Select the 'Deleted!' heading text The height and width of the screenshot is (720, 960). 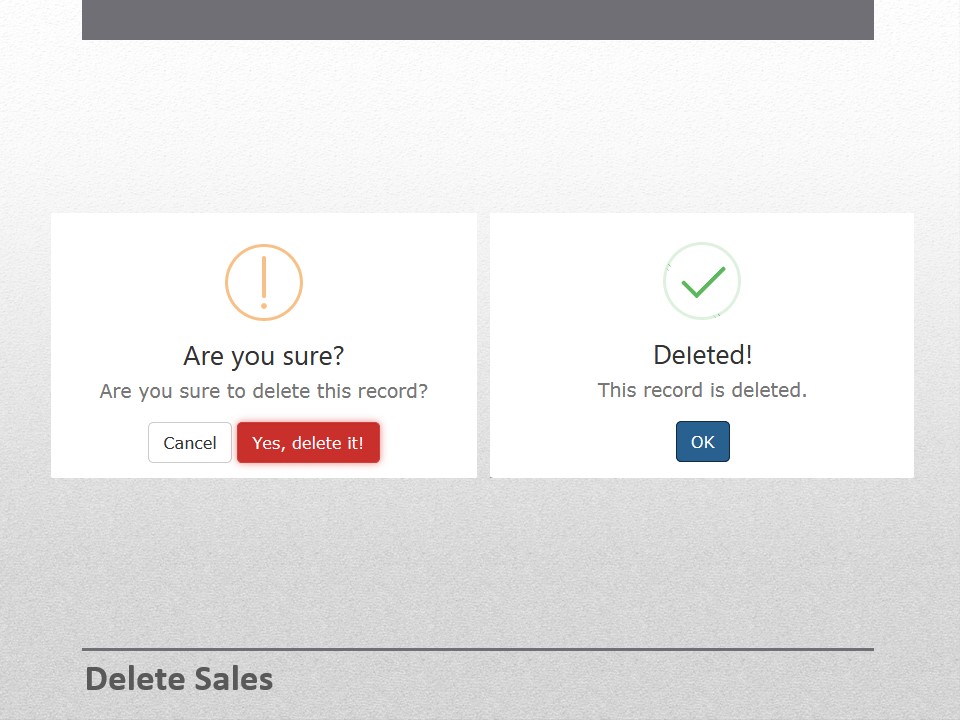pyautogui.click(x=702, y=354)
